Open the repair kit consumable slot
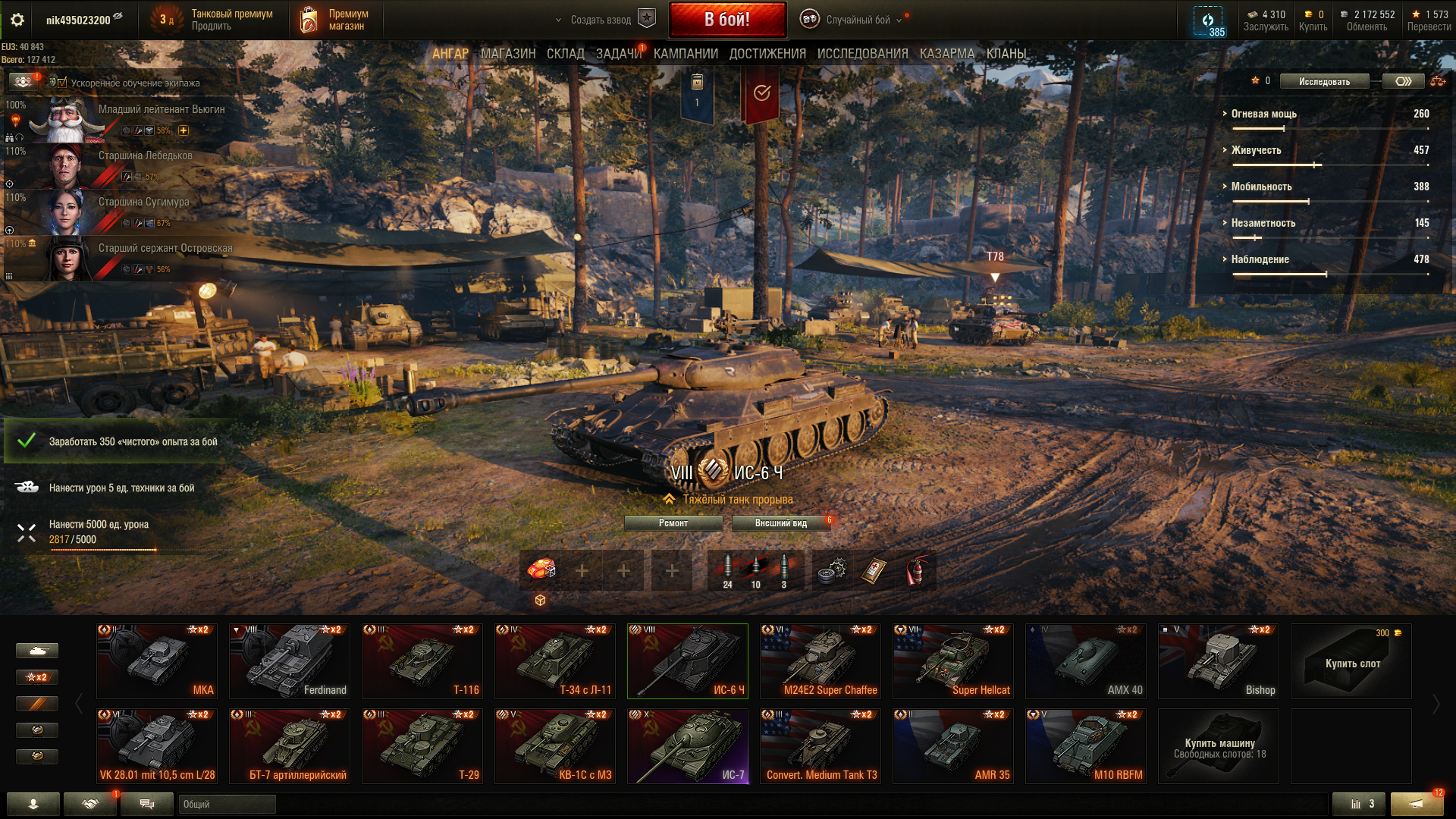1456x819 pixels. click(832, 571)
